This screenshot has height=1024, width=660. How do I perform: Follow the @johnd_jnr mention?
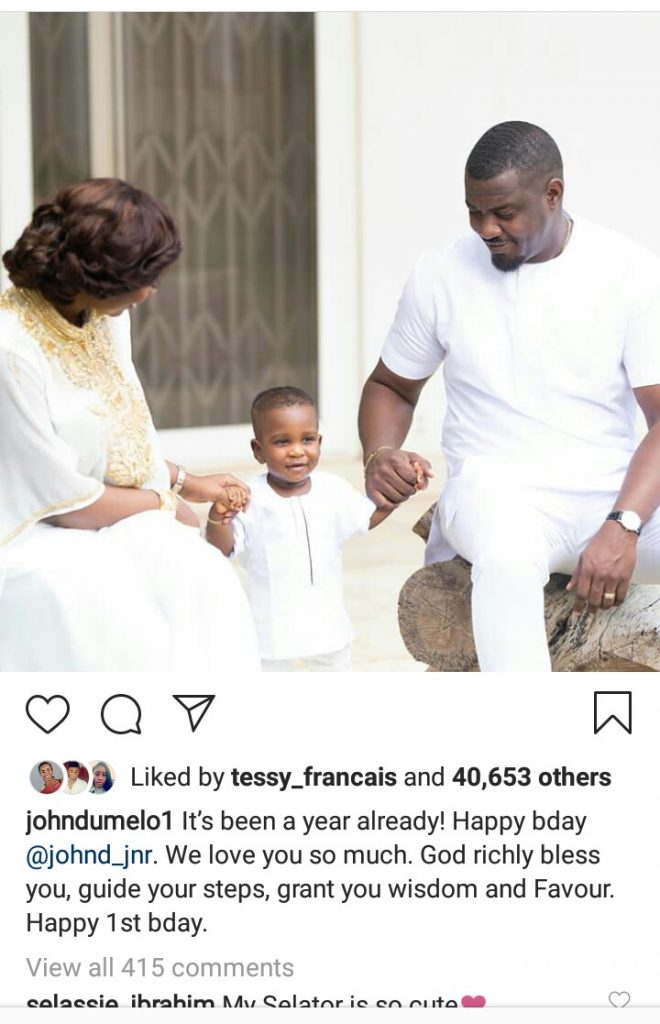click(x=91, y=856)
